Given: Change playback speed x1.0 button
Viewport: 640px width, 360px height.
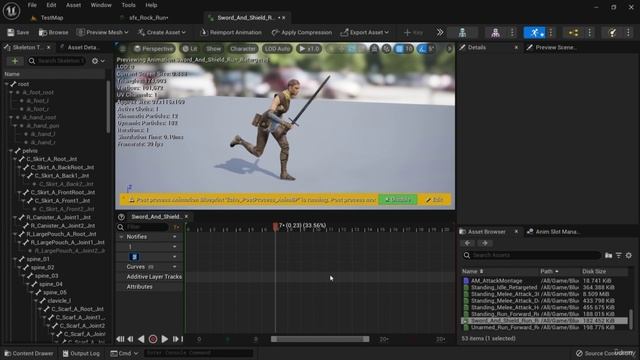Looking at the screenshot, I should [x=309, y=49].
